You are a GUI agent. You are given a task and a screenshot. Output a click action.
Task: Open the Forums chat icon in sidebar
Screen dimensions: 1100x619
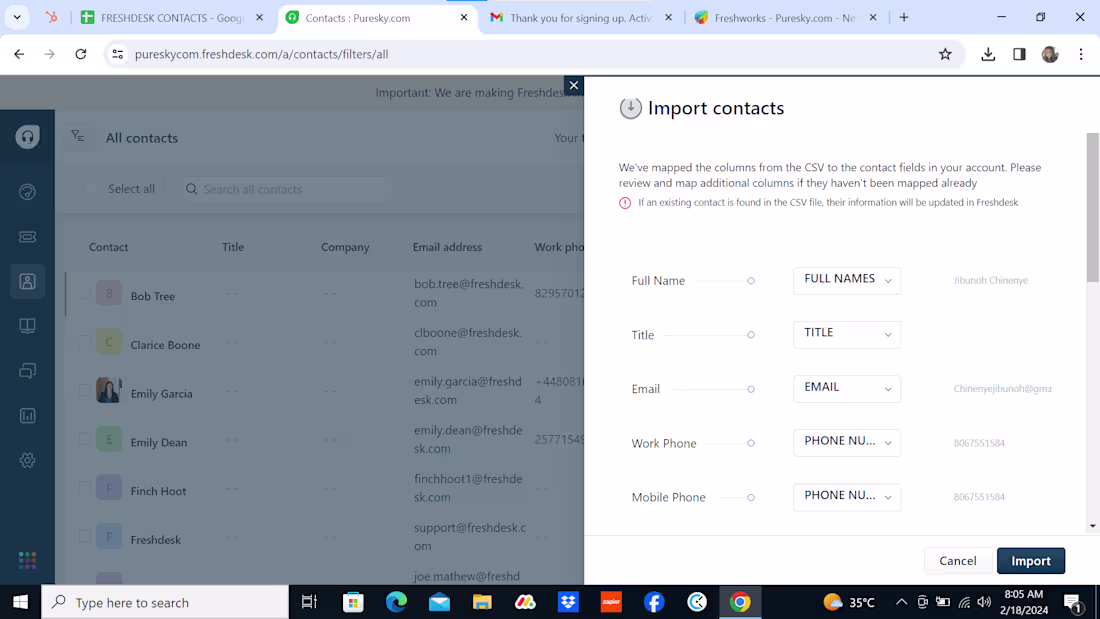pyautogui.click(x=27, y=370)
